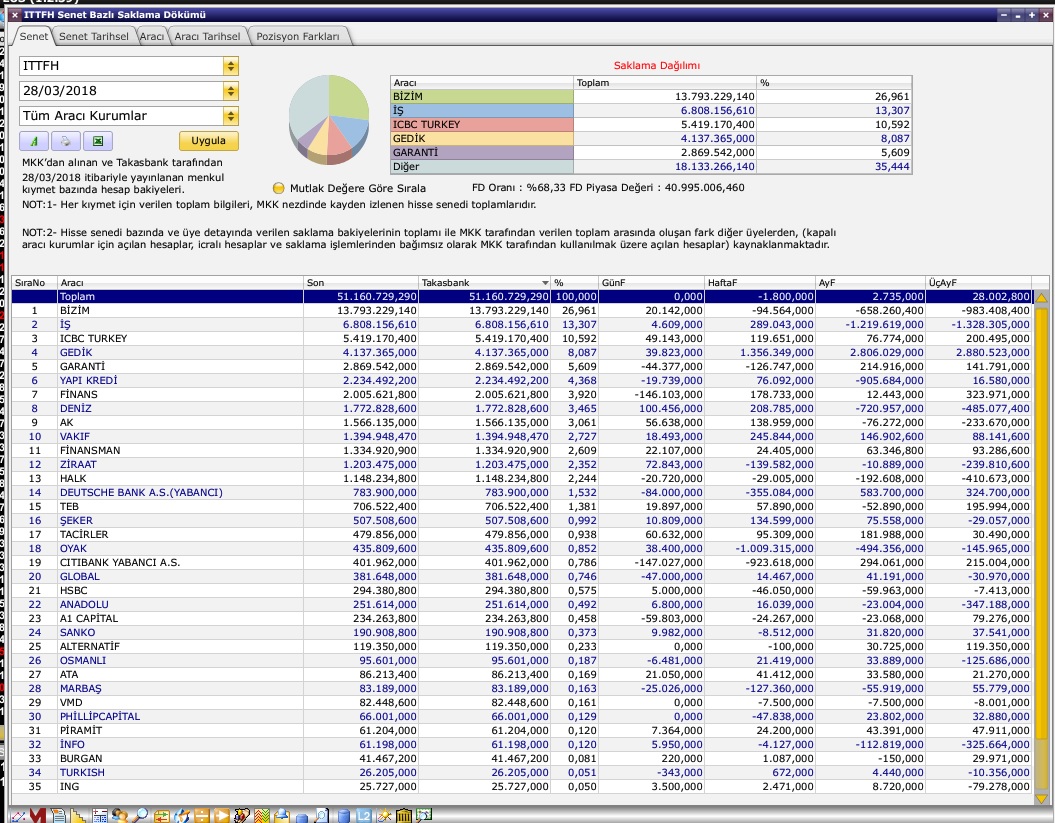Click the green A font settings button

[x=34, y=141]
